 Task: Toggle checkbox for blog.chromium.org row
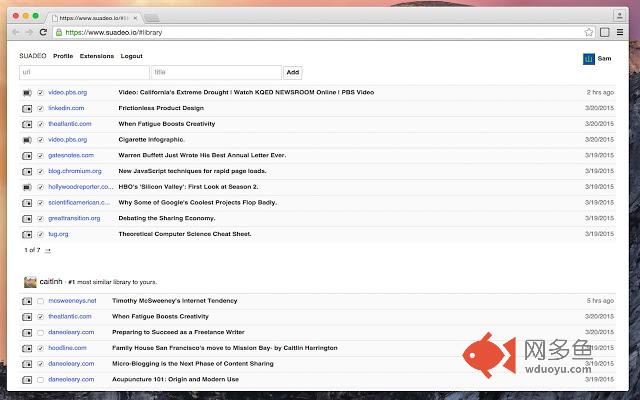click(x=40, y=171)
